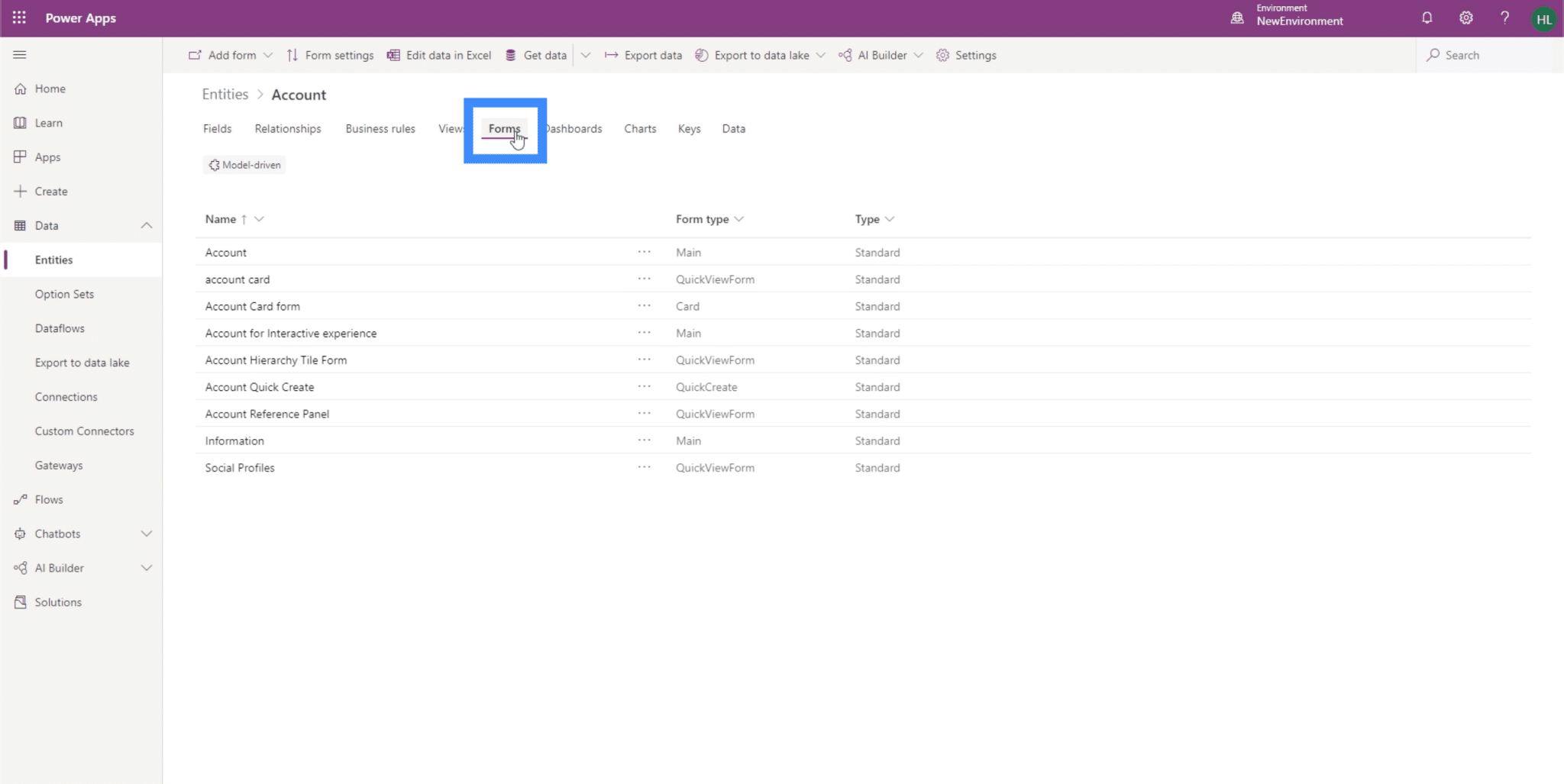Click the Apps icon in sidebar
Screen dimensions: 1564x784
(20, 156)
